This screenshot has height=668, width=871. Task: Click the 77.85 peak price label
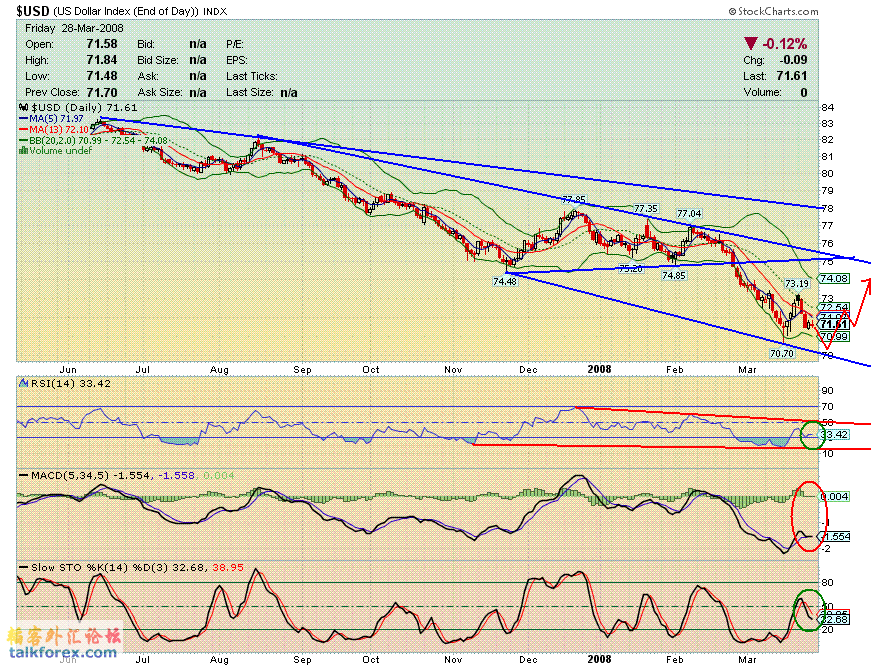pos(573,199)
